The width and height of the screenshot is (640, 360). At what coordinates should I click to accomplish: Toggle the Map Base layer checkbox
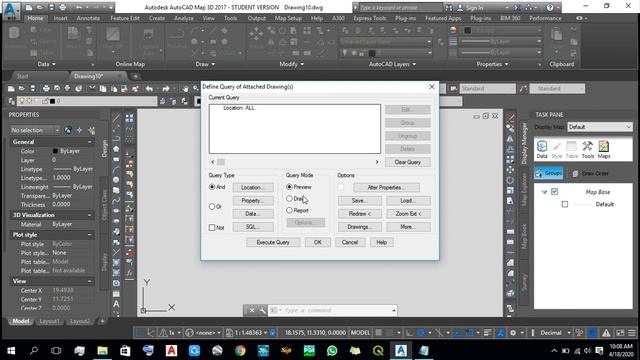coord(554,191)
